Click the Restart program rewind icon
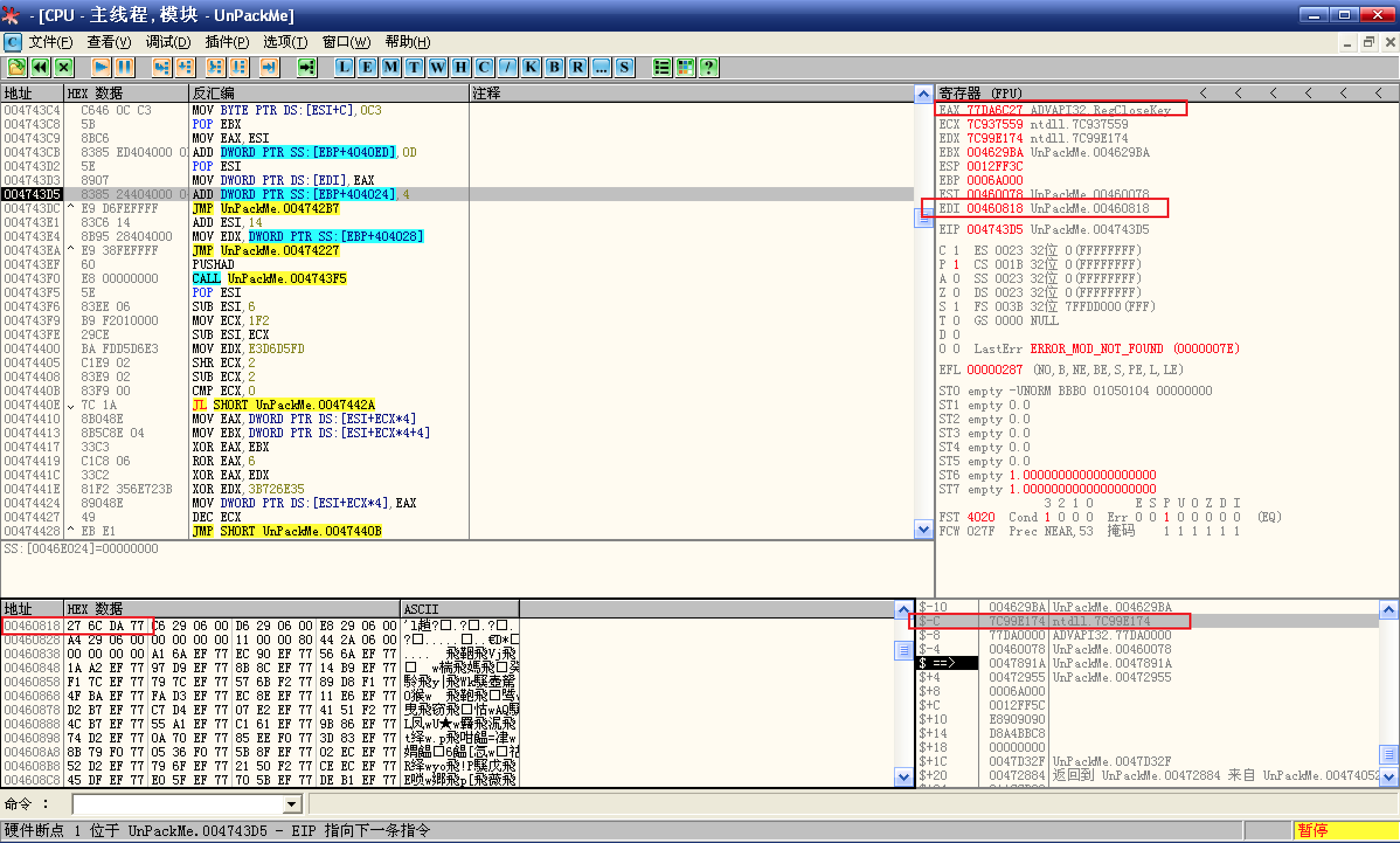The width and height of the screenshot is (1400, 843). click(x=40, y=67)
